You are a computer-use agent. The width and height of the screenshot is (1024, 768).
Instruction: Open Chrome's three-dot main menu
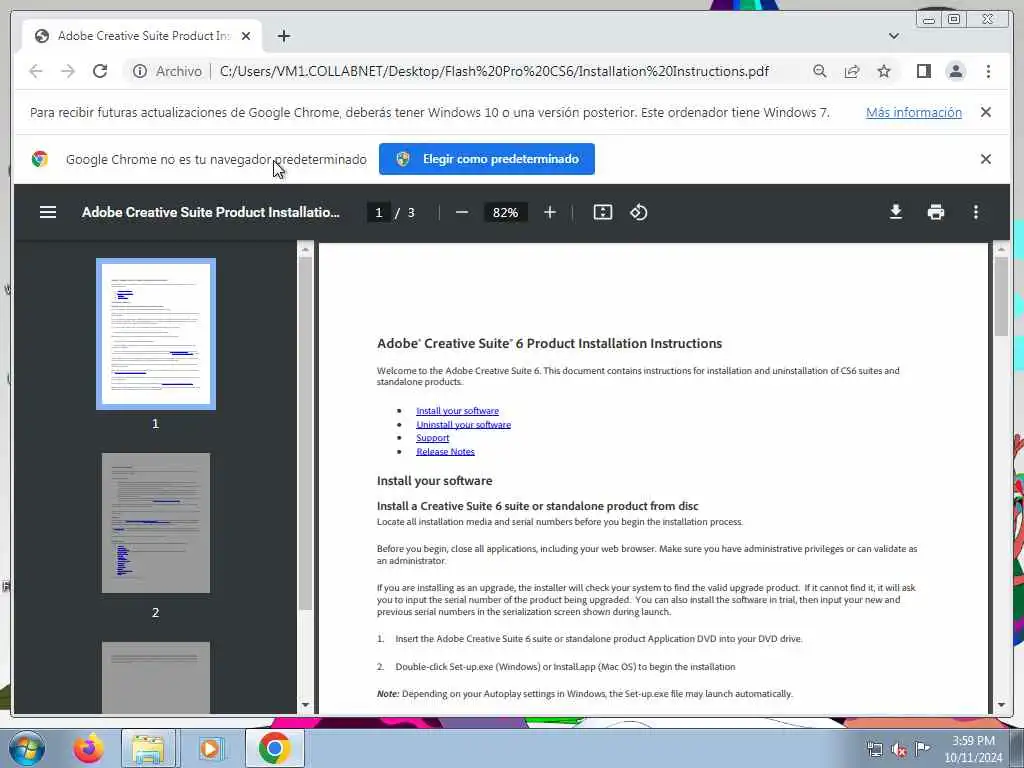(988, 71)
